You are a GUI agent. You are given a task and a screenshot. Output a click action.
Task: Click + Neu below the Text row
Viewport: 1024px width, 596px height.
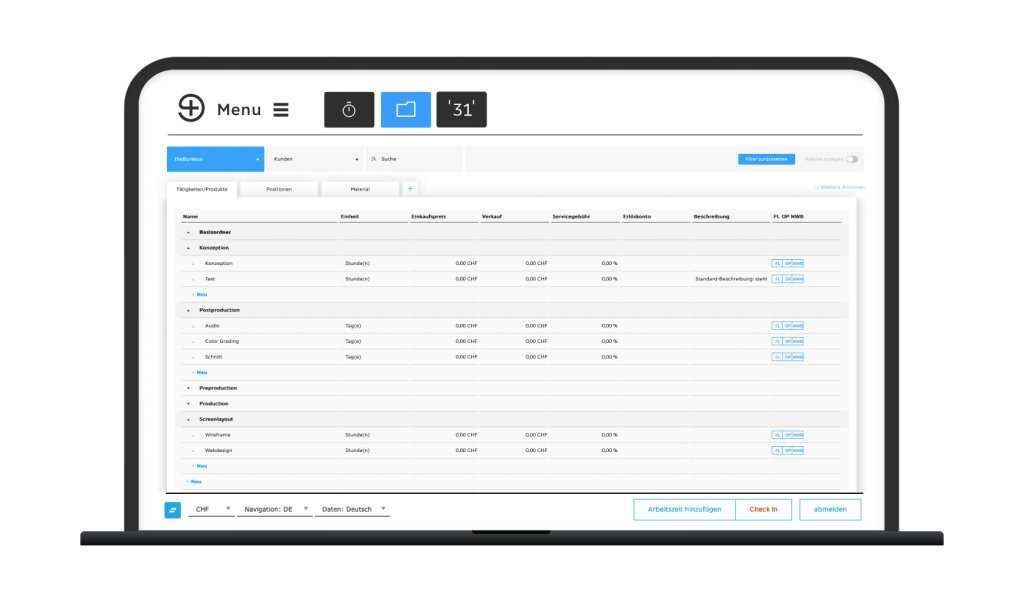200,294
